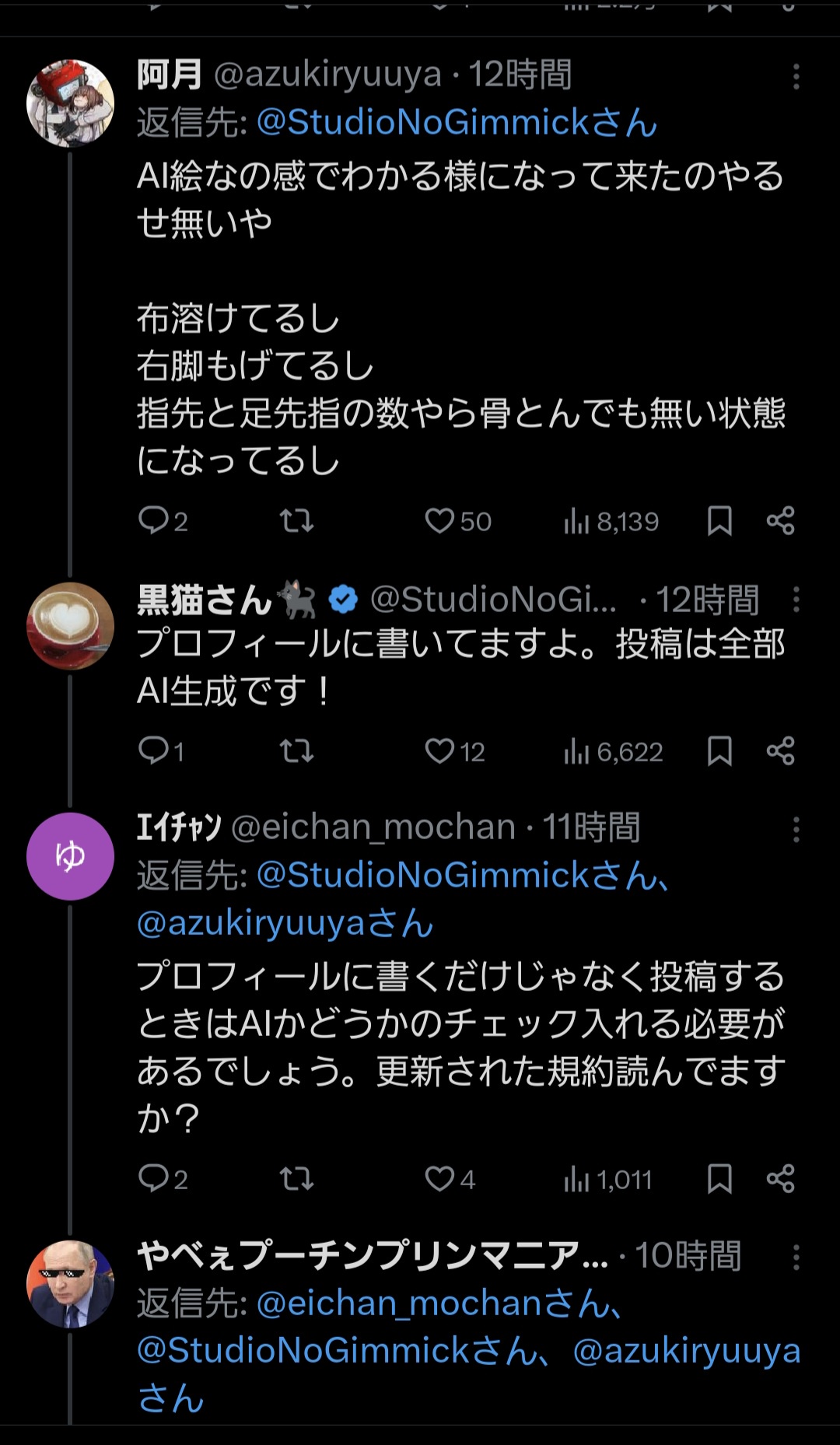Screen dimensions: 840x1445
Task: Like 阿月's tweet with 50 likes
Action: 439,520
